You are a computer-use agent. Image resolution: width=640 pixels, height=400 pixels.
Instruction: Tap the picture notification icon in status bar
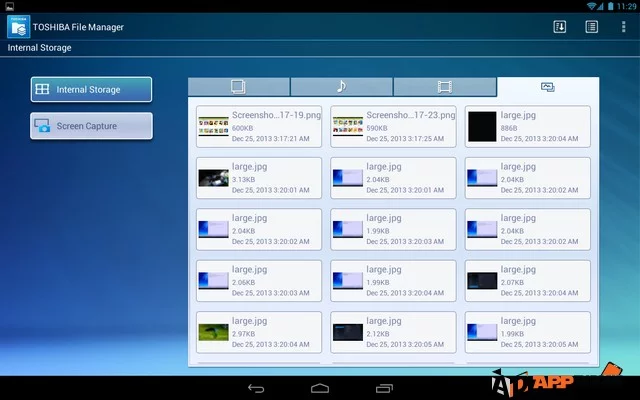(x=9, y=6)
